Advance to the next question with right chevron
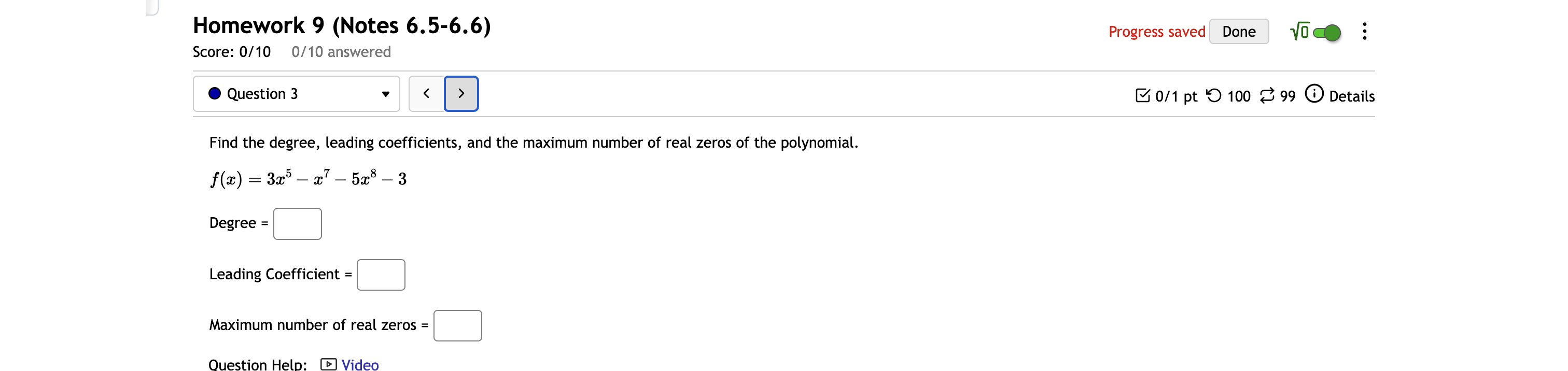This screenshot has height=371, width=1568. 461,93
